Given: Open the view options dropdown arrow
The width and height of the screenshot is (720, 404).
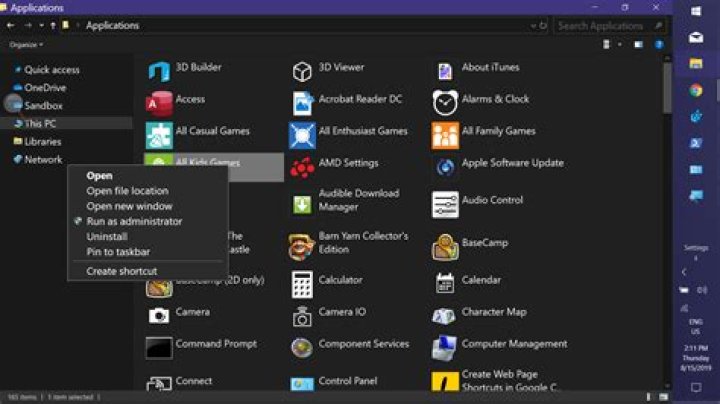Looking at the screenshot, I should coord(619,45).
